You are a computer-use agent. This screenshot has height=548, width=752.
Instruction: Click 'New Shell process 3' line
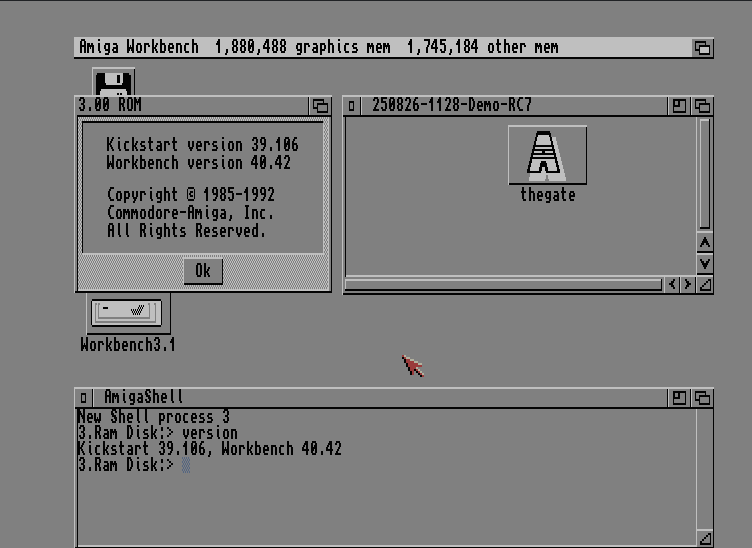coord(153,417)
